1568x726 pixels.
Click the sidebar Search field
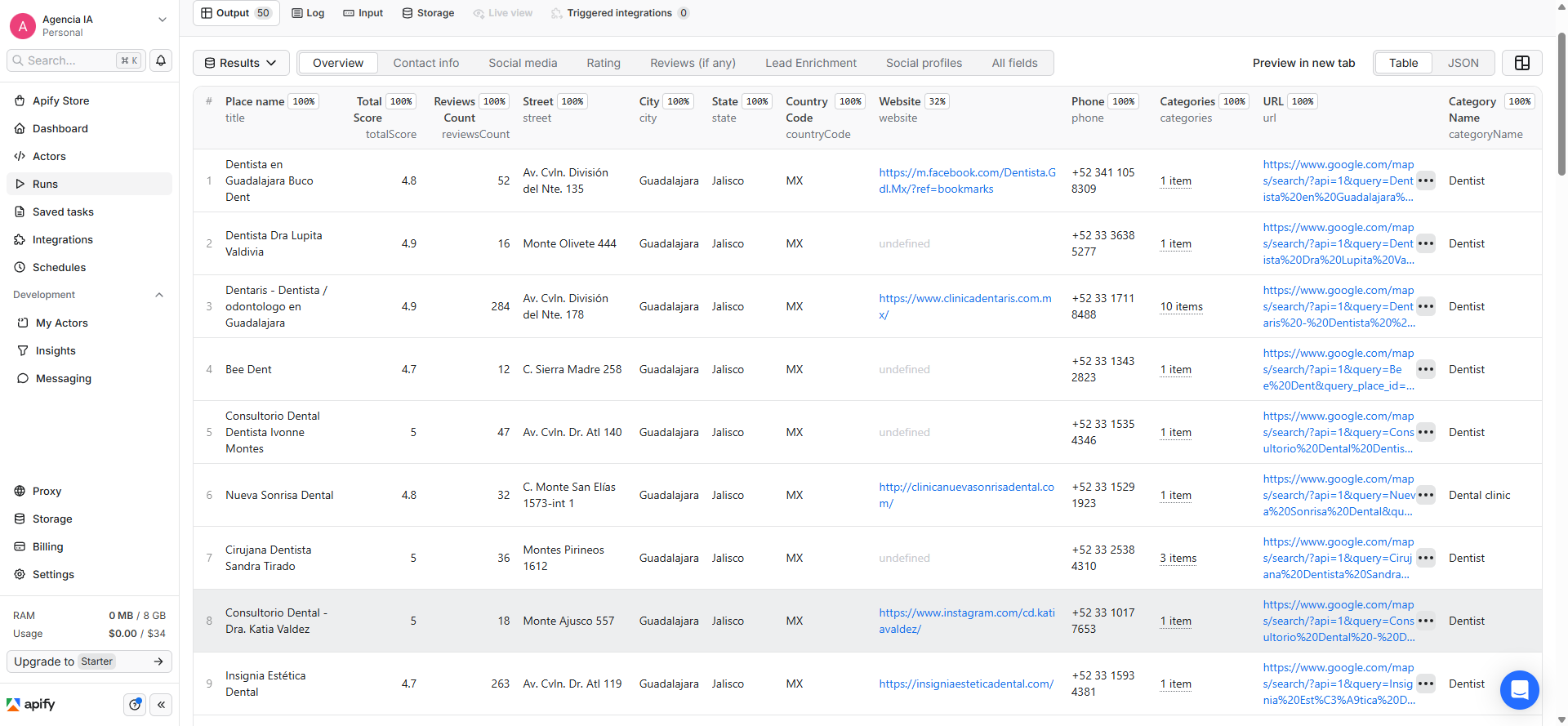(x=76, y=60)
